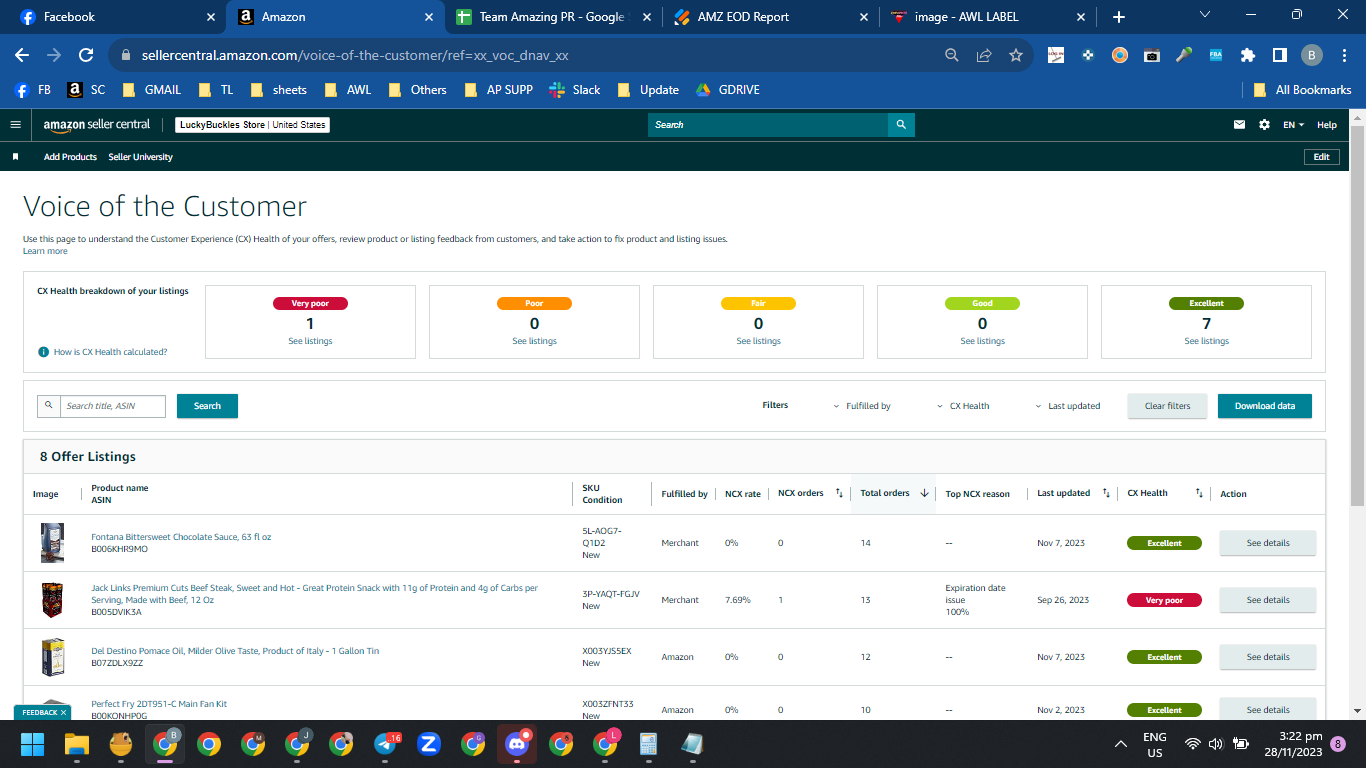The height and width of the screenshot is (768, 1366).
Task: Toggle the Chrome side panel icon
Action: pos(1279,55)
